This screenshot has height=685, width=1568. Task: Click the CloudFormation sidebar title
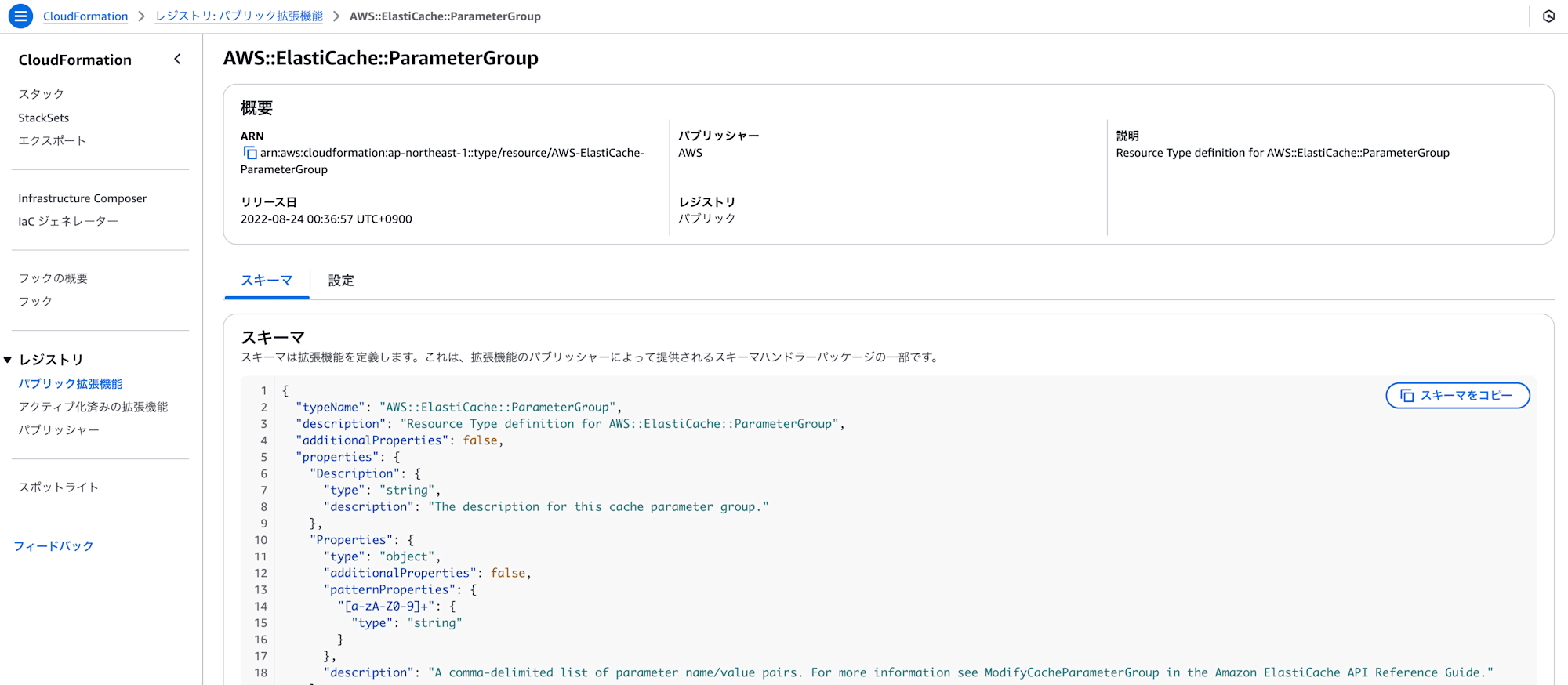tap(75, 60)
